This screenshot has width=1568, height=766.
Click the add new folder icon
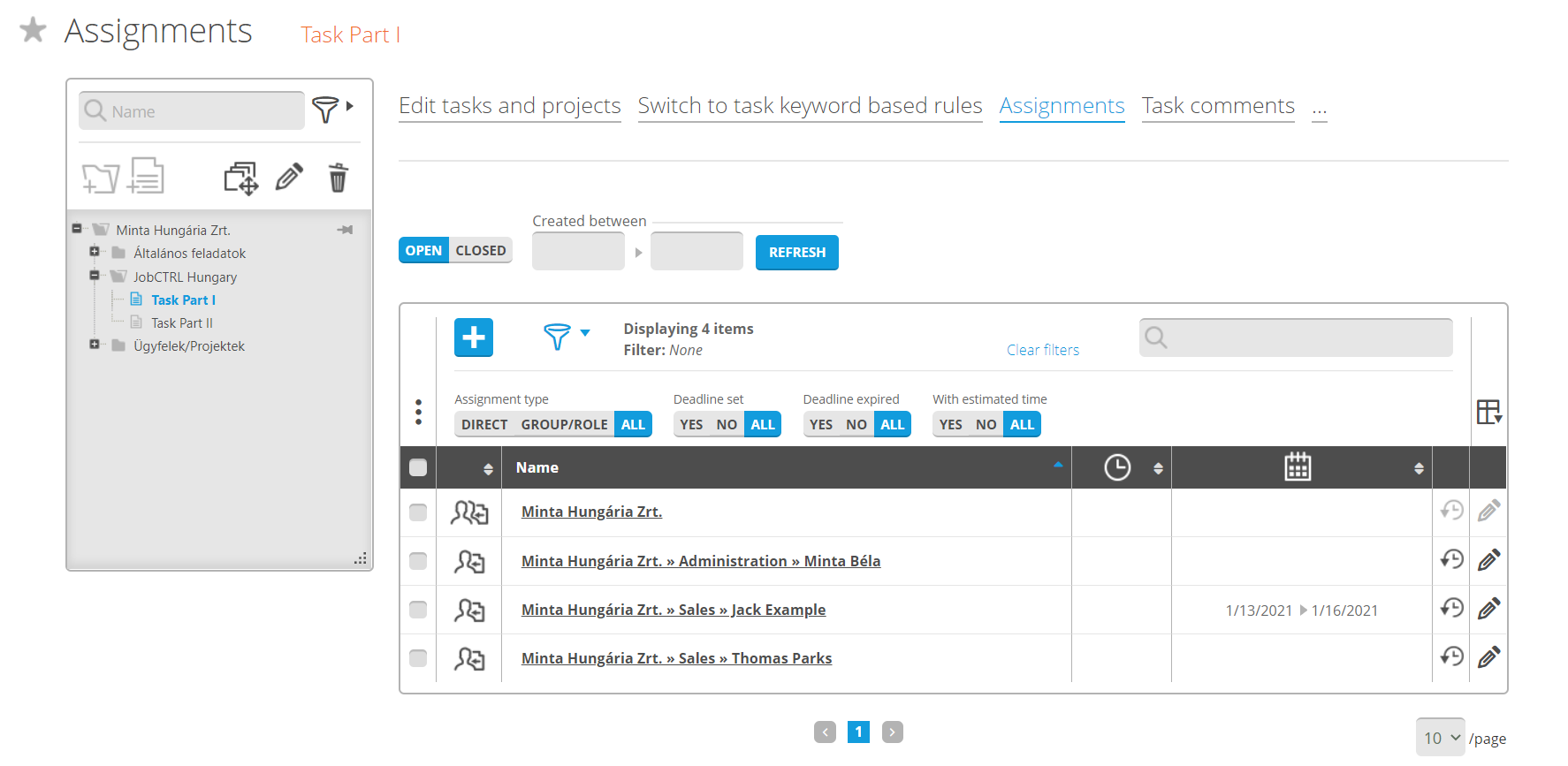(x=100, y=178)
